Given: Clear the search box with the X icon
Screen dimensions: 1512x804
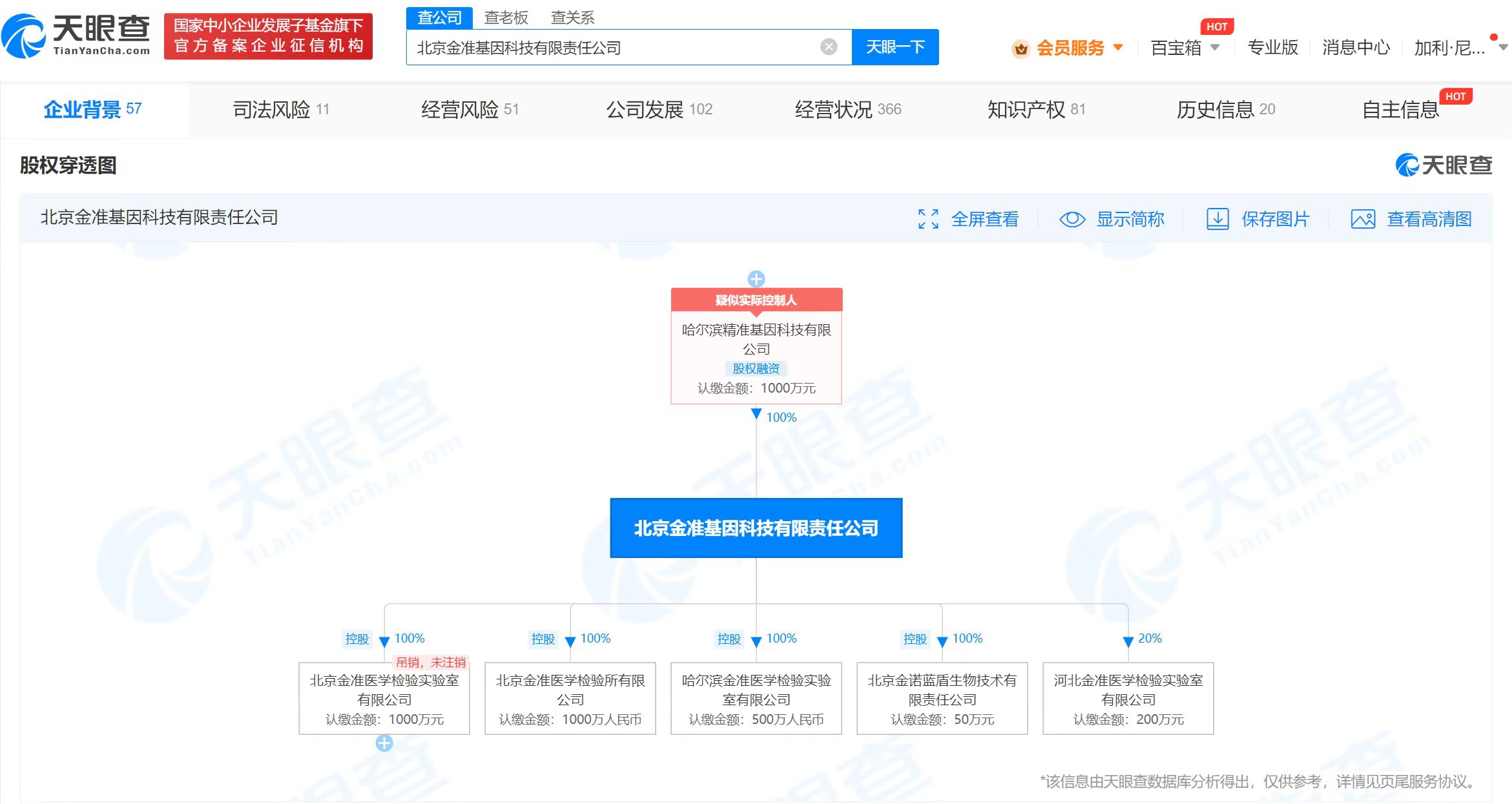Looking at the screenshot, I should pos(829,47).
